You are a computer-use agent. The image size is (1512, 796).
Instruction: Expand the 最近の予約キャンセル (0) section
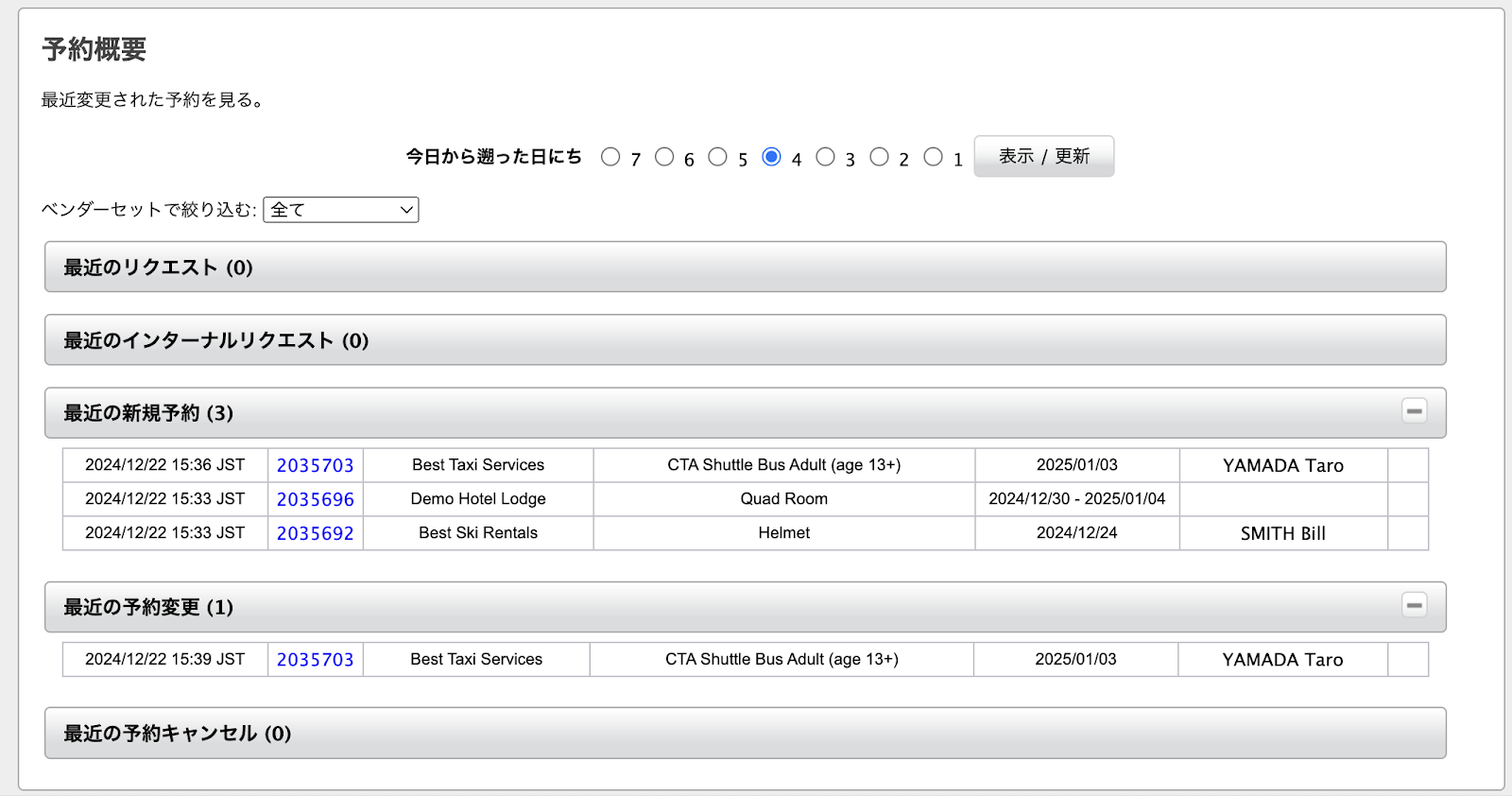click(177, 734)
